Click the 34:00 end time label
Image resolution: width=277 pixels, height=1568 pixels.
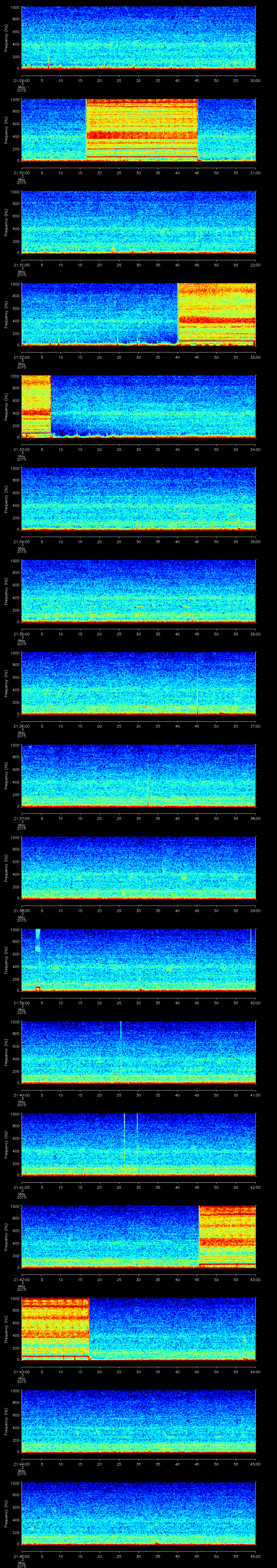tap(255, 449)
